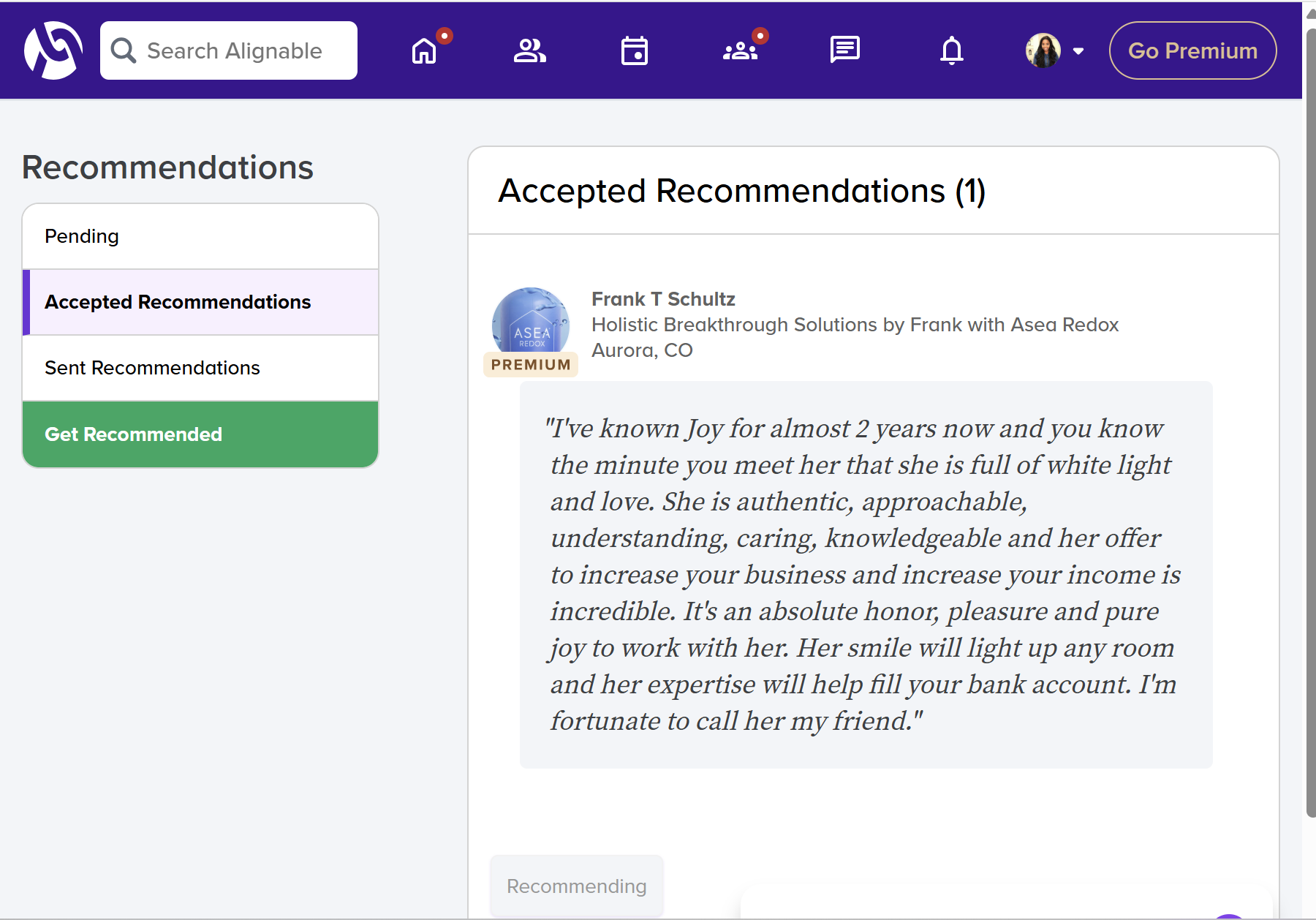The image size is (1316, 920).
Task: Open the Messages chat icon
Action: tap(845, 50)
